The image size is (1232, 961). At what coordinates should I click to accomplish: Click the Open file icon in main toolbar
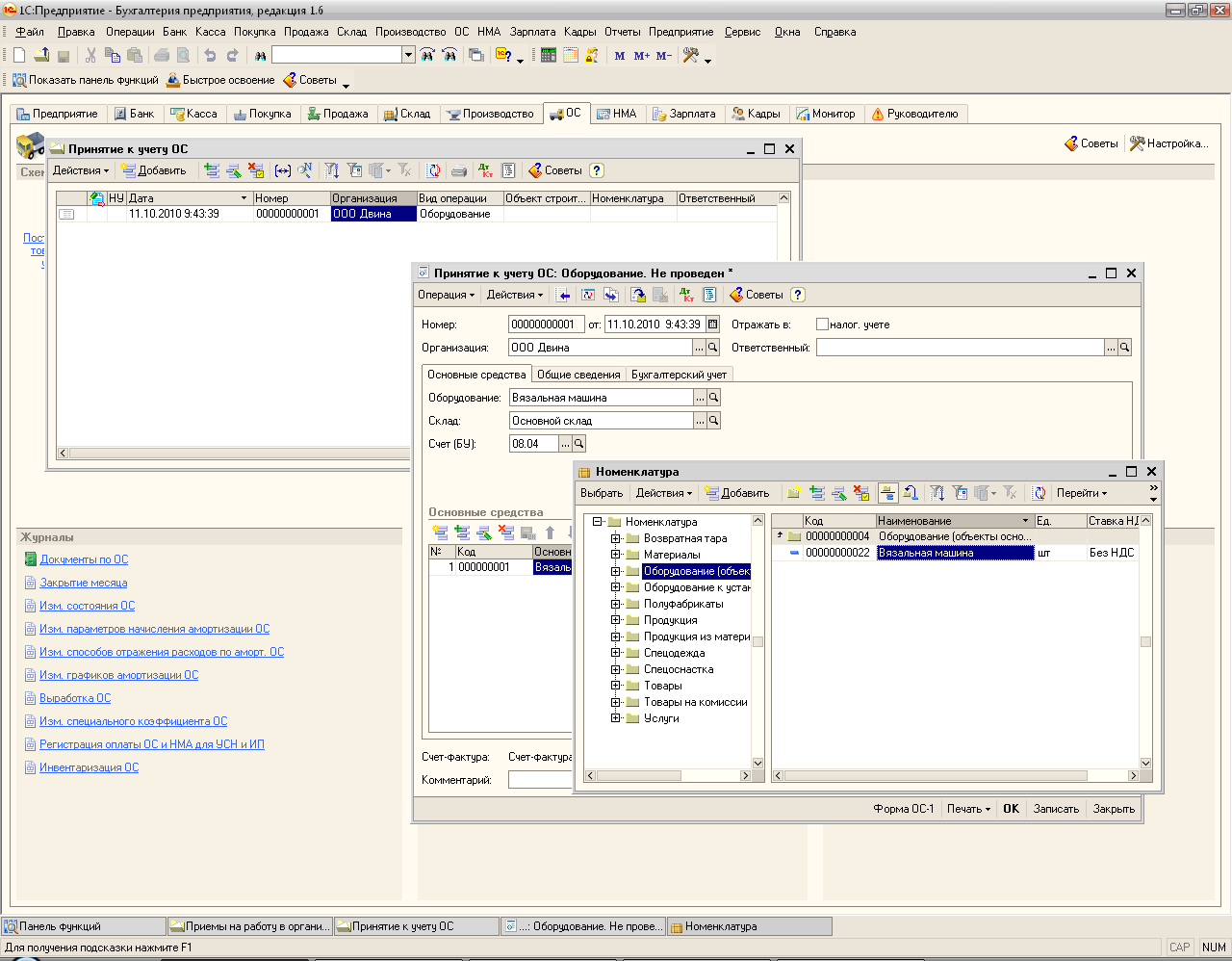click(x=41, y=56)
